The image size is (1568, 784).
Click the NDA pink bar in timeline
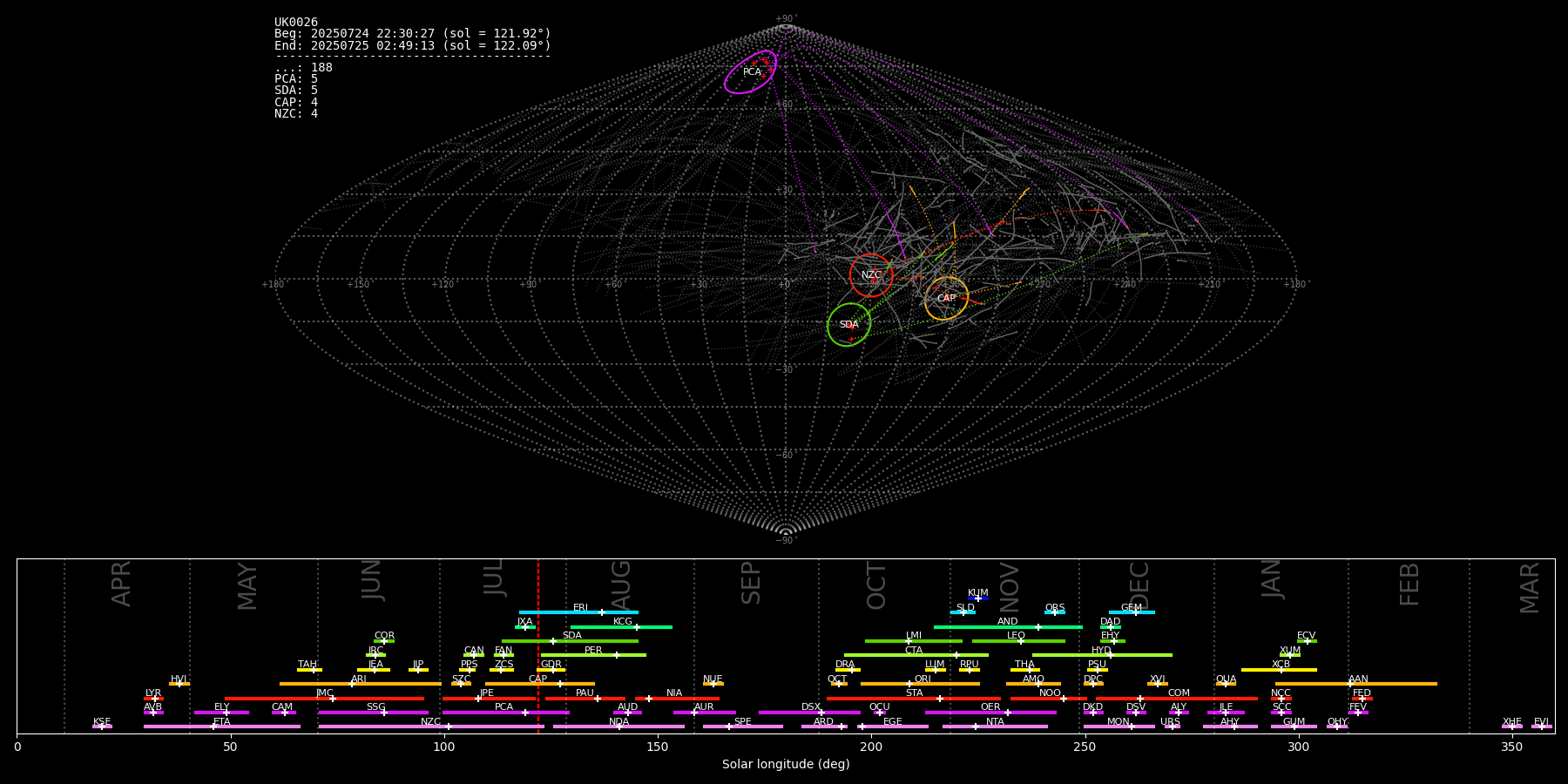coord(618,727)
